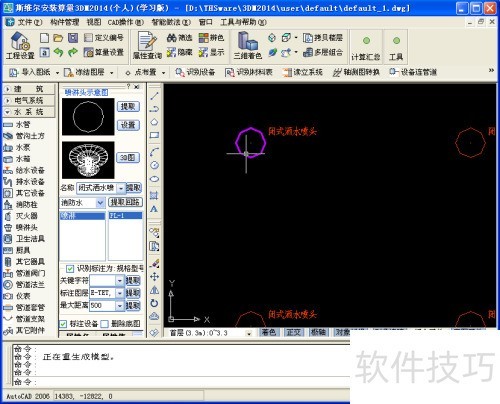Click 提取 button beside 2D preview

coord(128,106)
